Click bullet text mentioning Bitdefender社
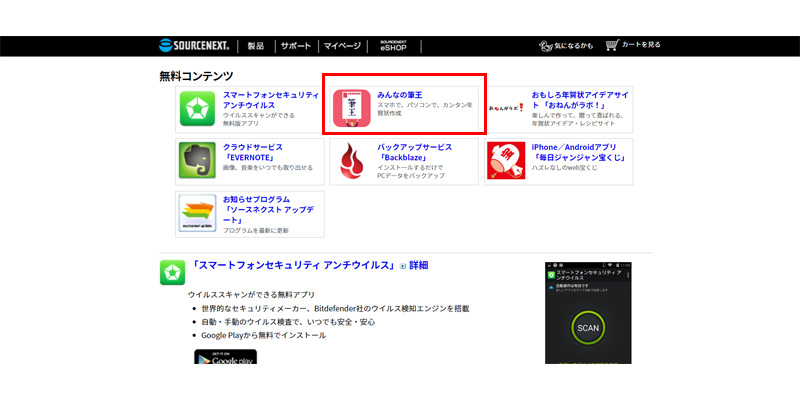The height and width of the screenshot is (400, 800). coord(335,309)
